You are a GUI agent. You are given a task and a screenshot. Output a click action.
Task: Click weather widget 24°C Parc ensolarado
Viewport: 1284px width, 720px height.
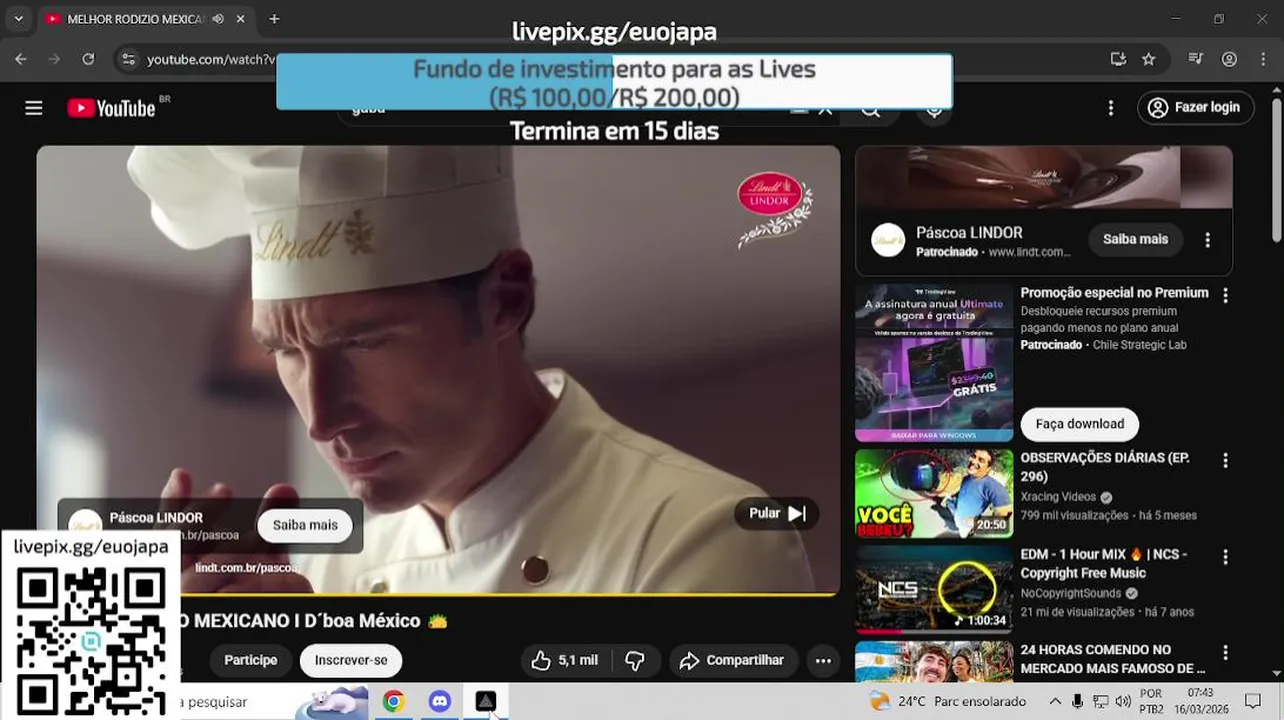click(947, 702)
